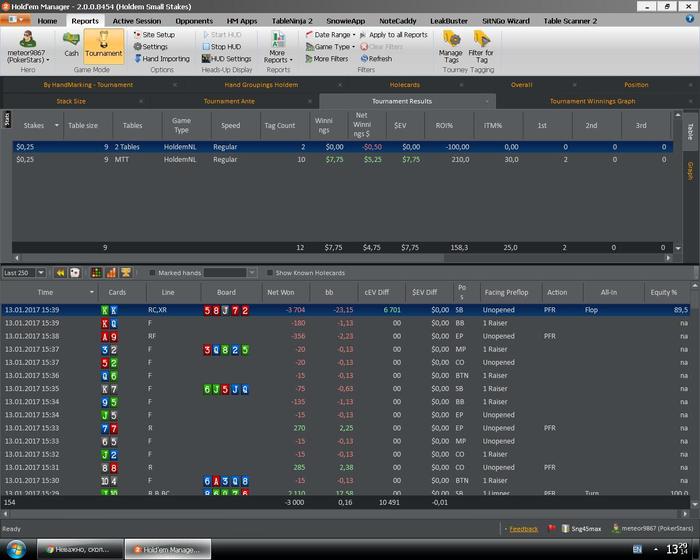
Task: Click the trophy icon in hands toolbar
Action: tap(126, 272)
